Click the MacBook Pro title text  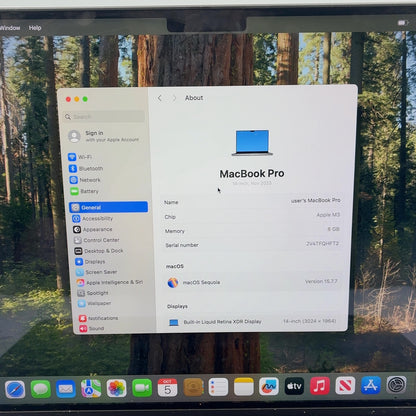point(252,174)
